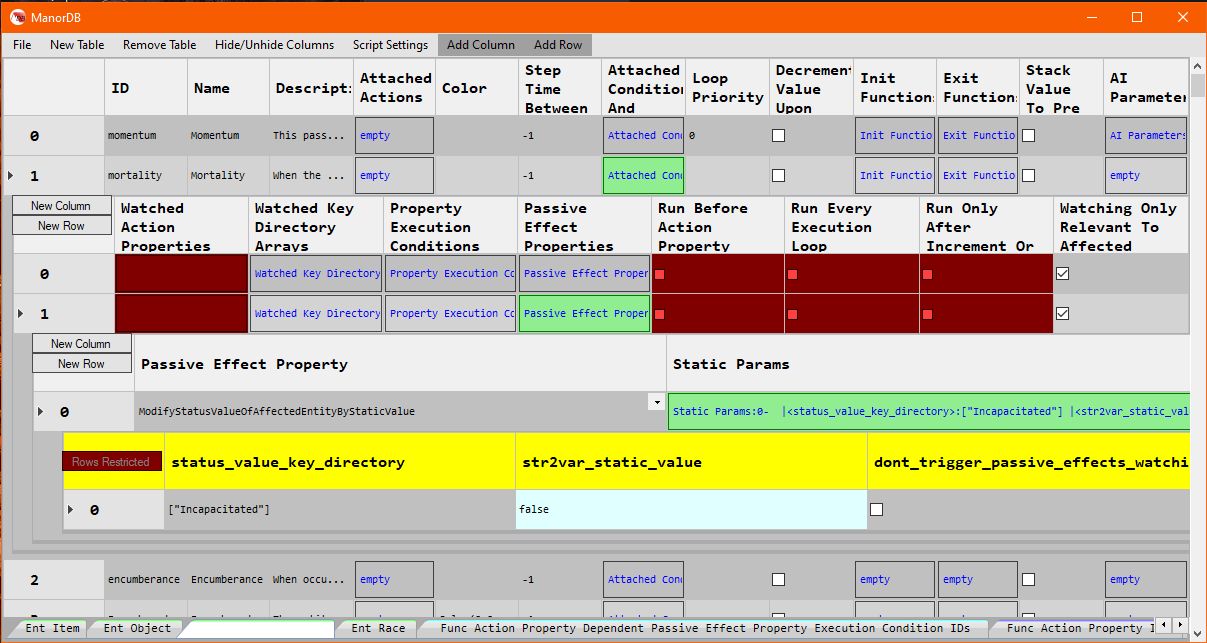Click the ["Incapacitated"] cell
This screenshot has width=1207, height=643.
pyautogui.click(x=340, y=509)
